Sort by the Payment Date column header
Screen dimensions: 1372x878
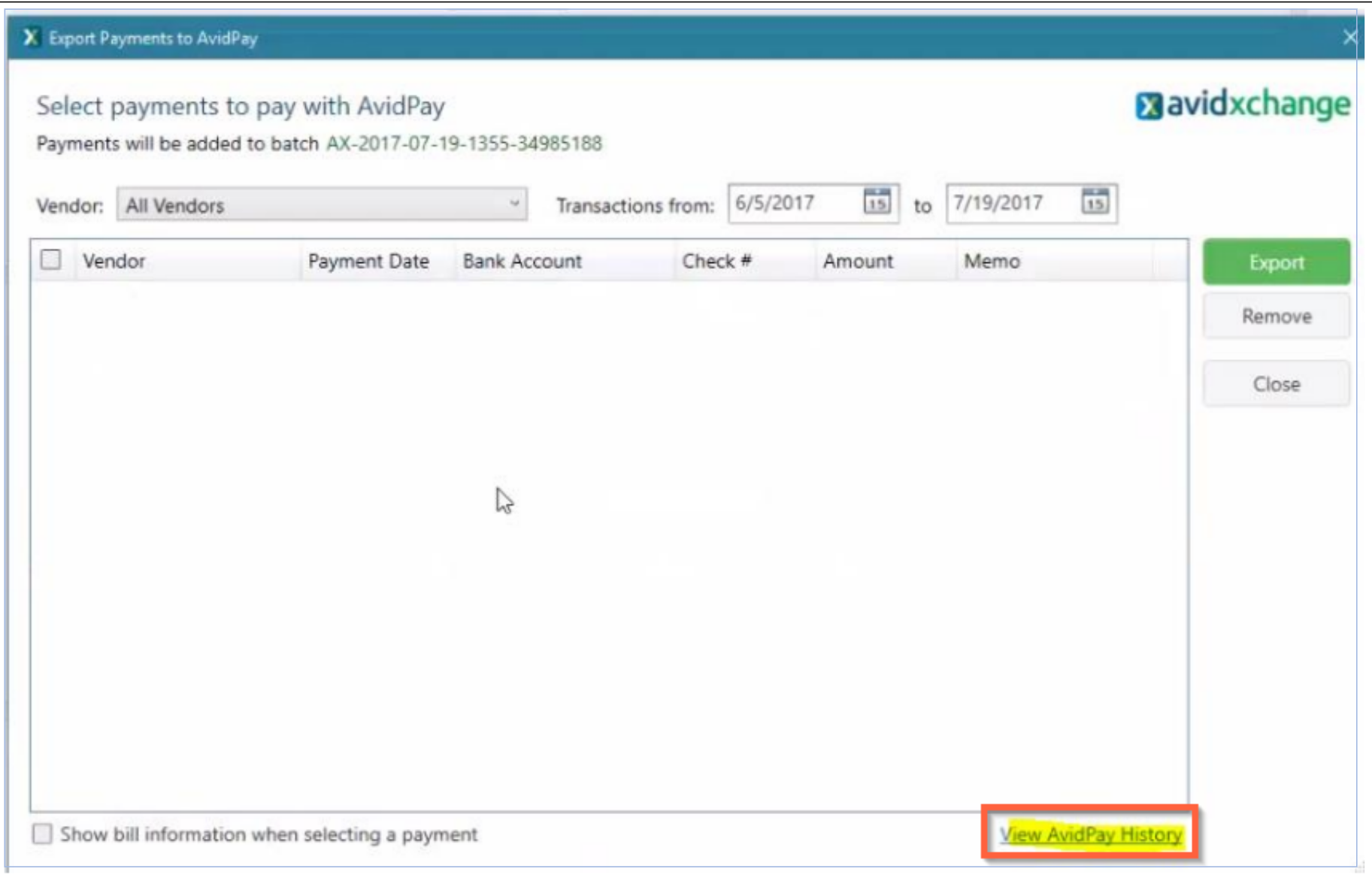coord(368,261)
